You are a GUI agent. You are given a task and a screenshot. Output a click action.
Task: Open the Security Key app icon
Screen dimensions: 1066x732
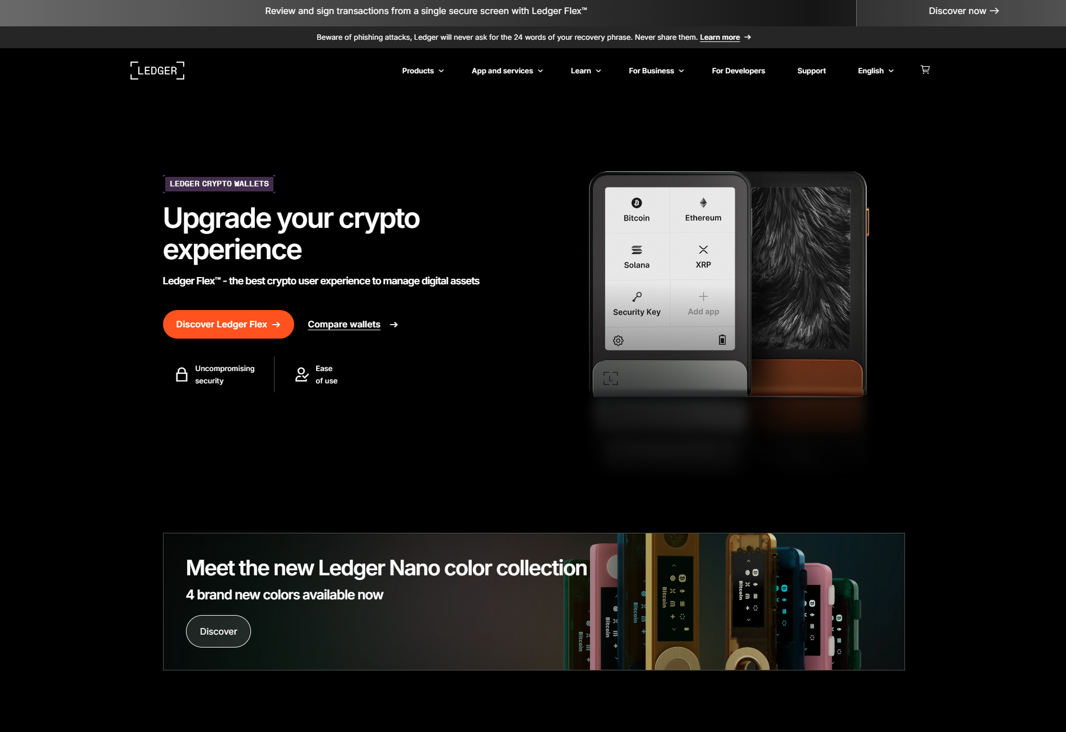click(636, 296)
